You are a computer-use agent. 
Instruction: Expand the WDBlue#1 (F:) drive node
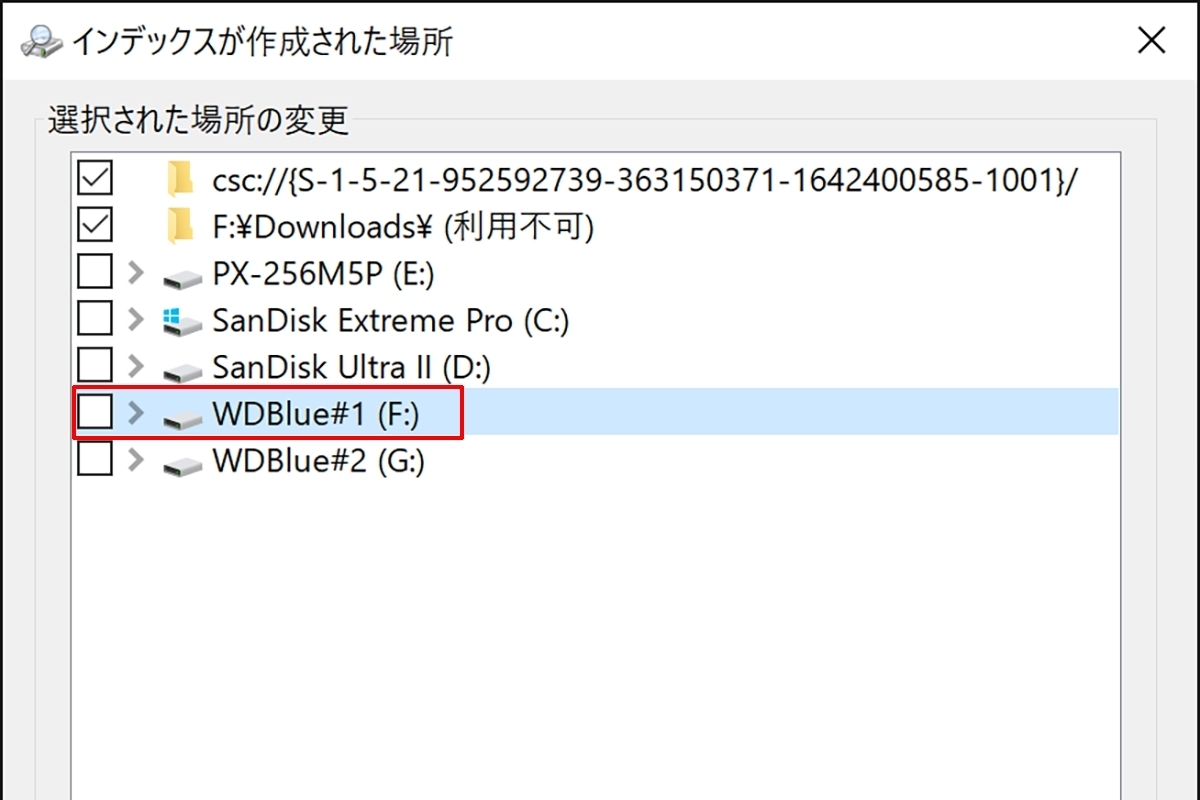pyautogui.click(x=137, y=412)
